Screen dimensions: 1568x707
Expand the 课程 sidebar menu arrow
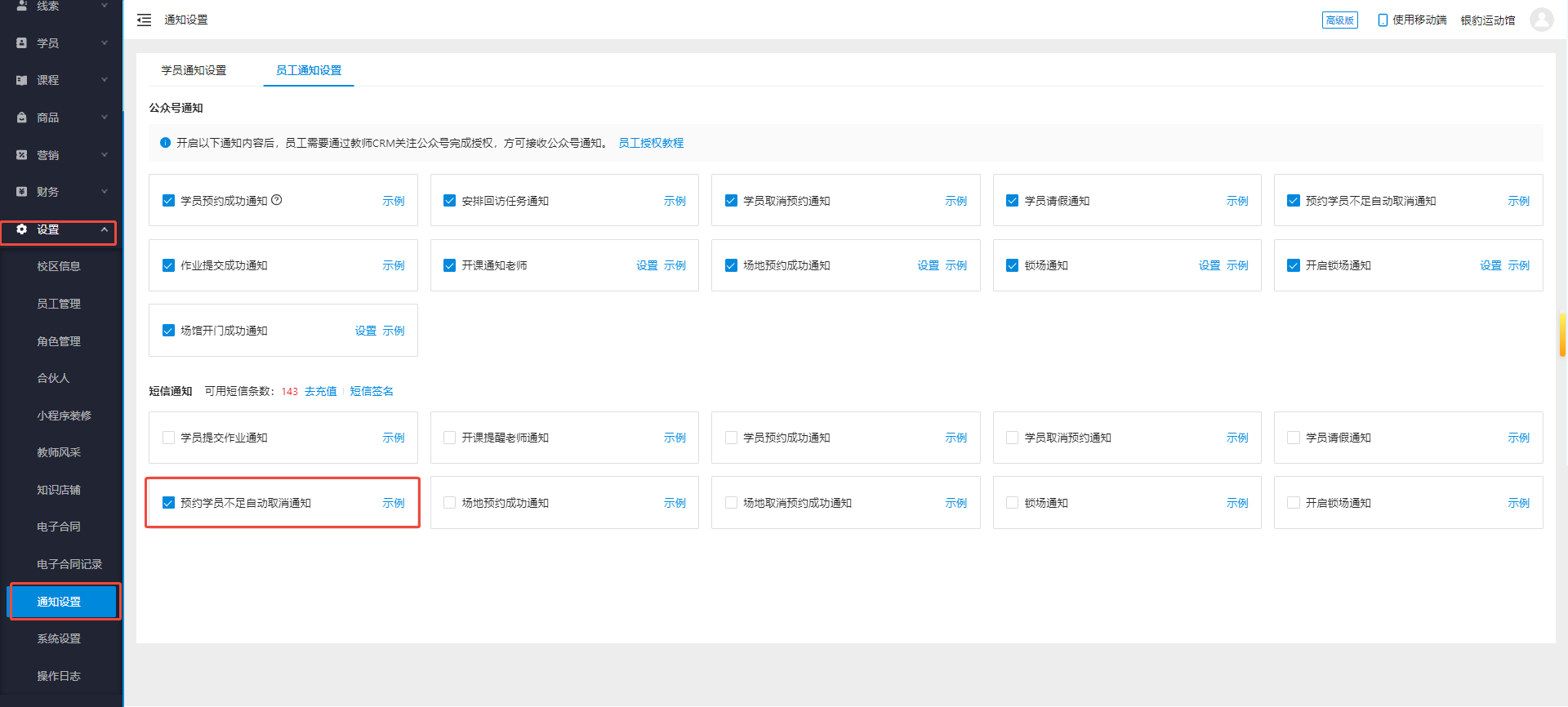[x=105, y=80]
